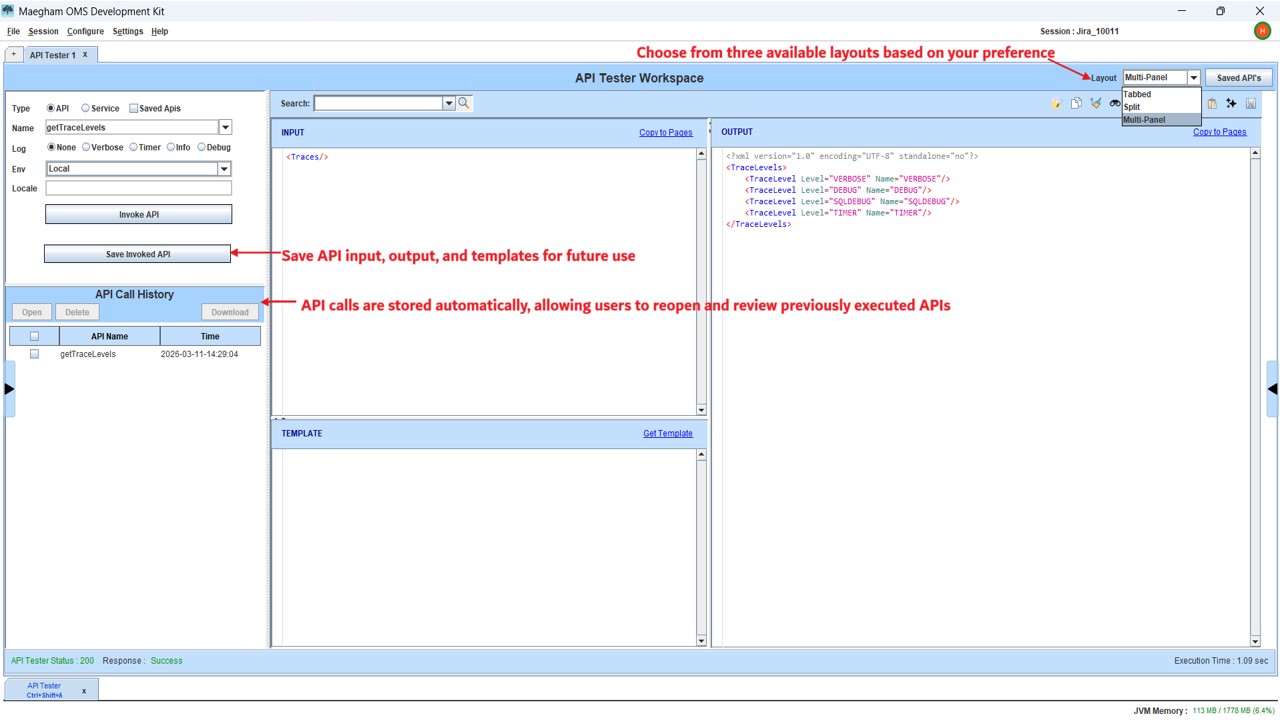Click the Maegham OMS icon in the title bar
The image size is (1280, 720).
10,11
